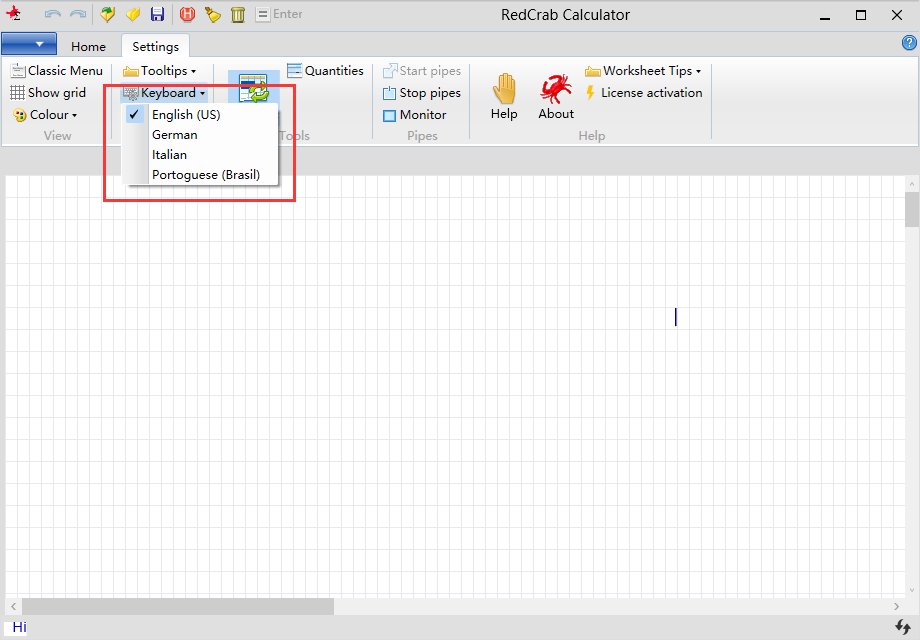
Task: Open About with the red crab icon
Action: (x=556, y=96)
